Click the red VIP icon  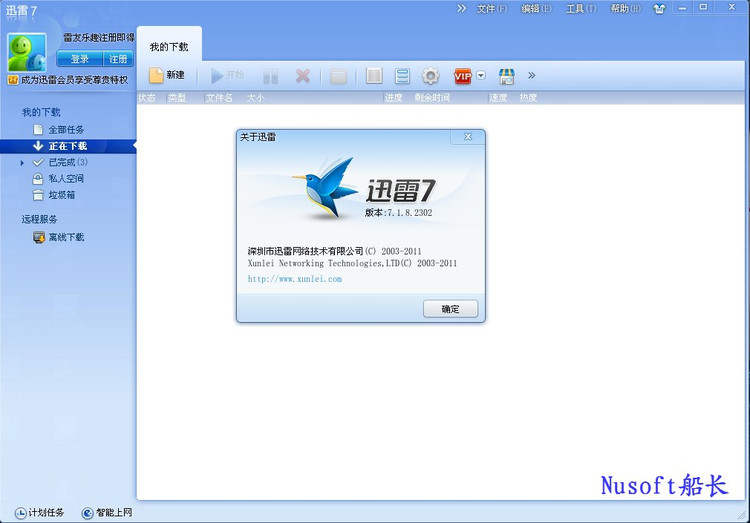pos(463,76)
